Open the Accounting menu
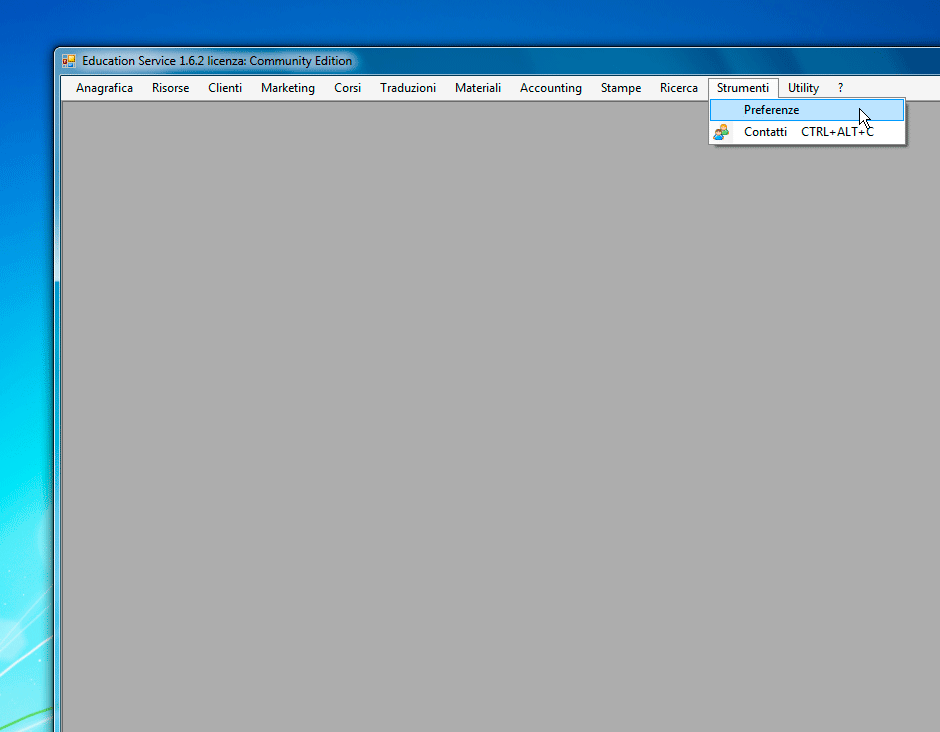The height and width of the screenshot is (732, 940). point(550,88)
